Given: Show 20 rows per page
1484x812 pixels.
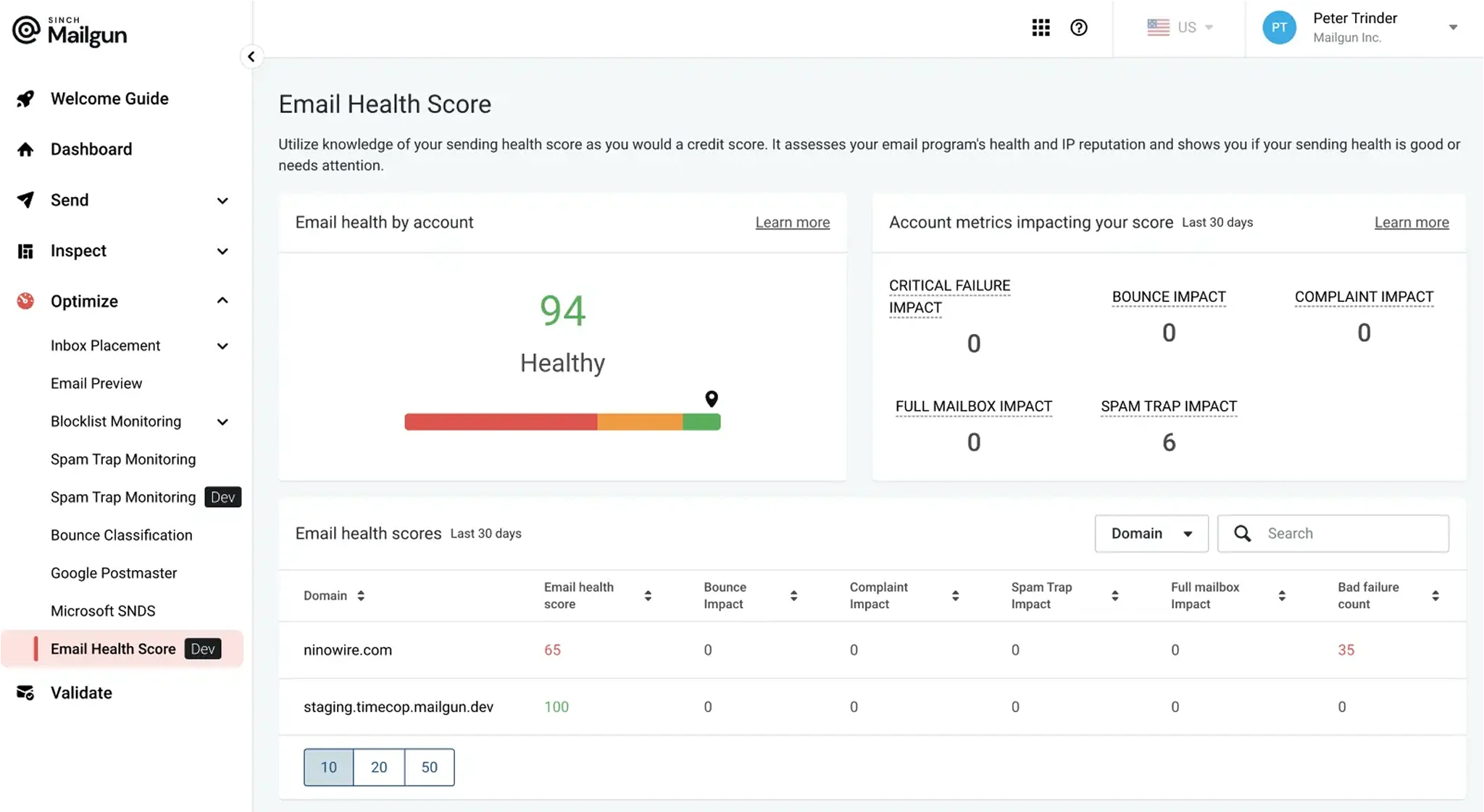Looking at the screenshot, I should coord(379,767).
